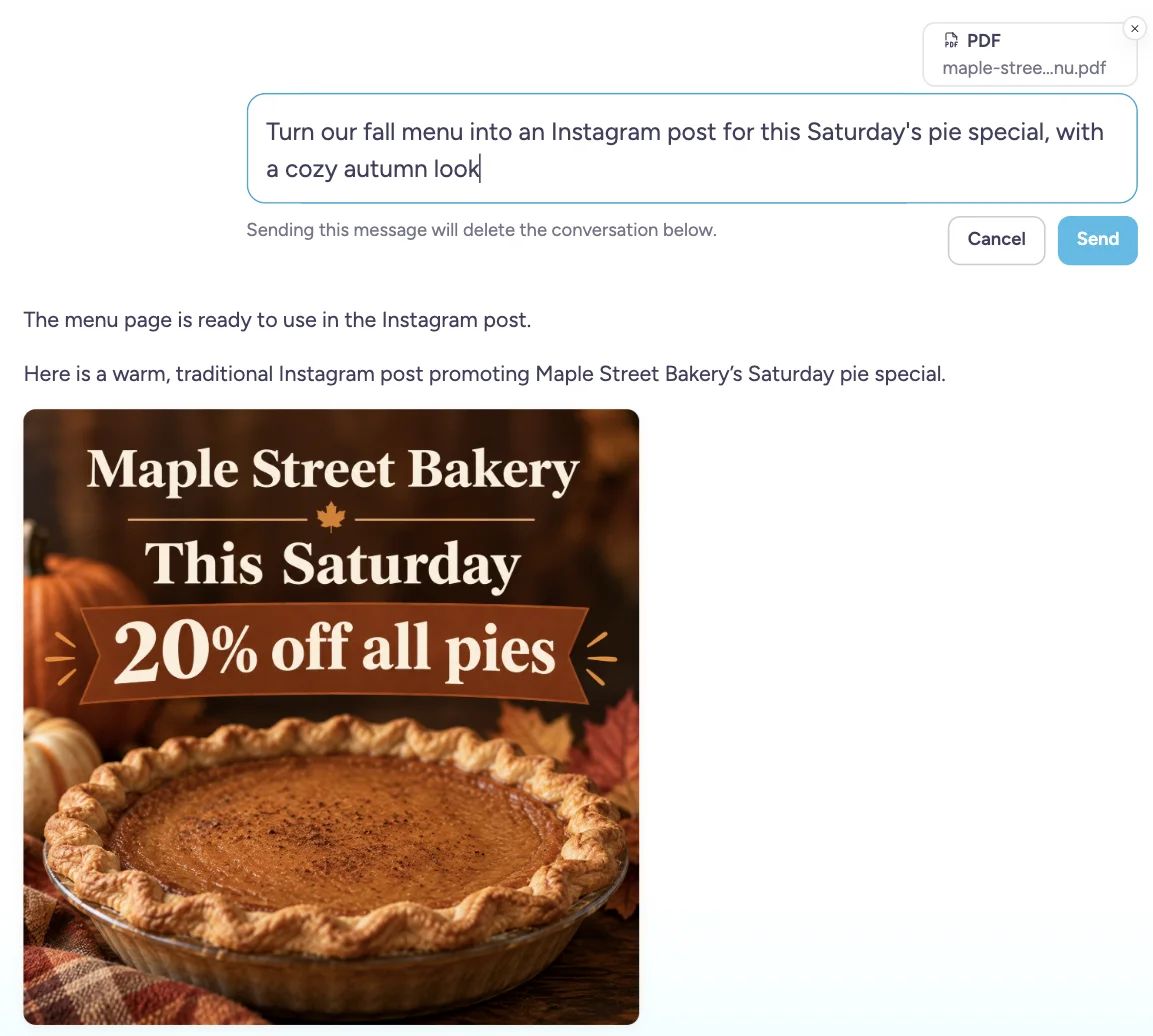Click the bold PDF label on the attachment chip
The width and height of the screenshot is (1153, 1036).
point(983,40)
